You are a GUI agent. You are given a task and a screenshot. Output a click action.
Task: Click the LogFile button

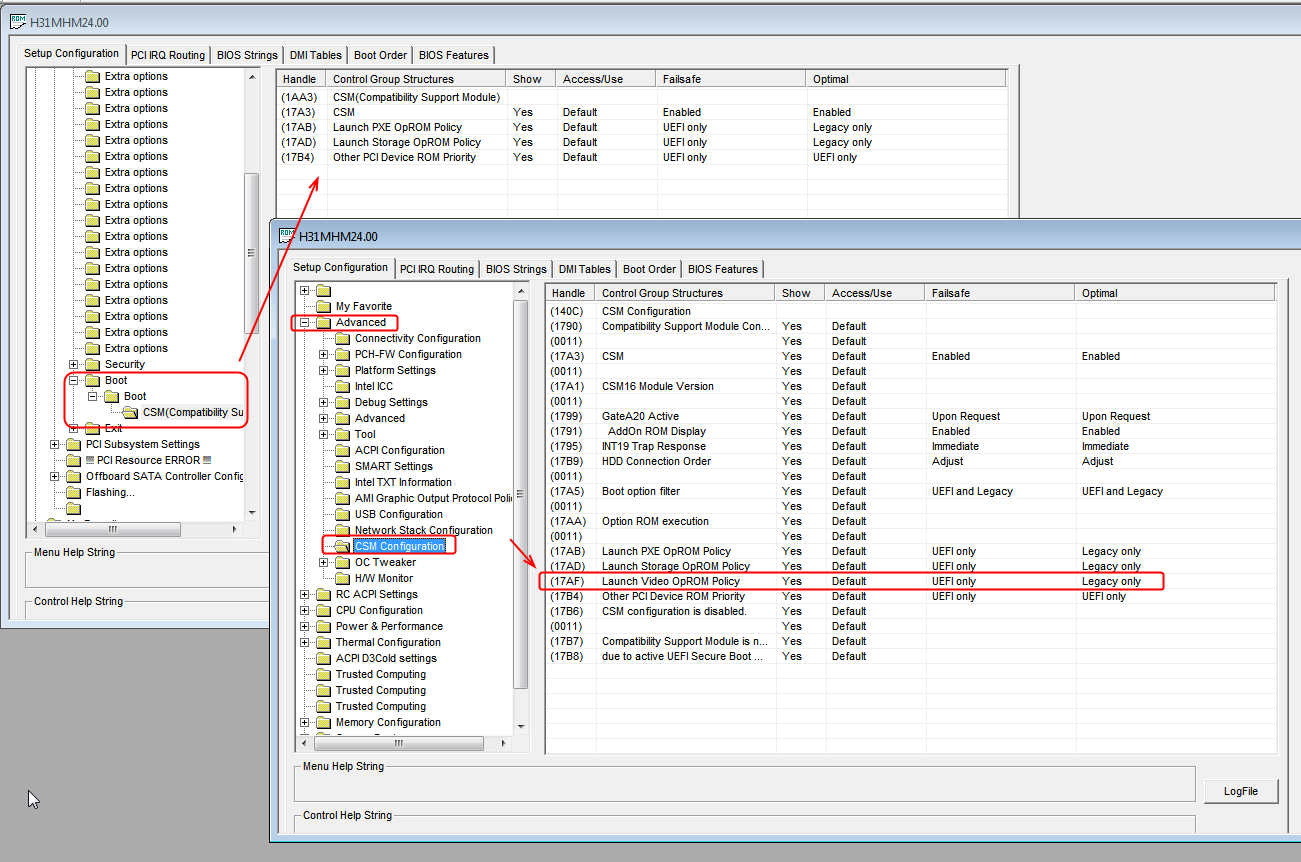[x=1241, y=791]
